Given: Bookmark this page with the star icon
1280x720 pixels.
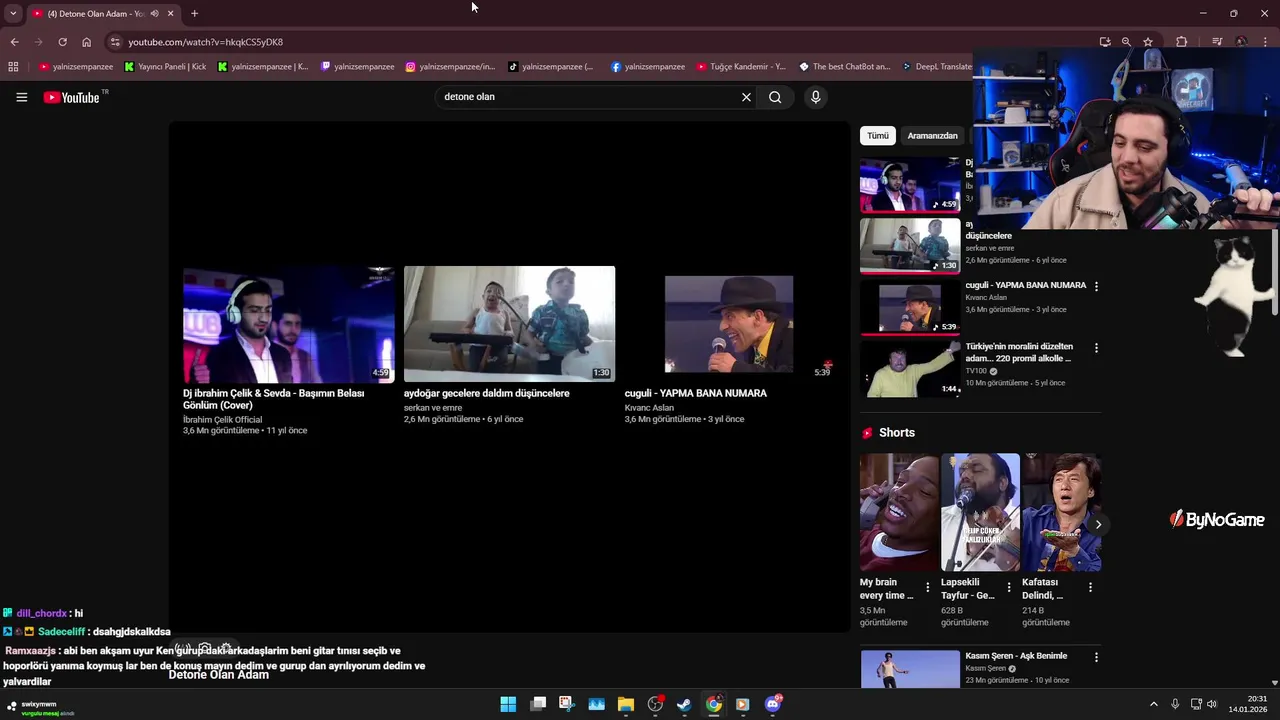Looking at the screenshot, I should click(1148, 42).
